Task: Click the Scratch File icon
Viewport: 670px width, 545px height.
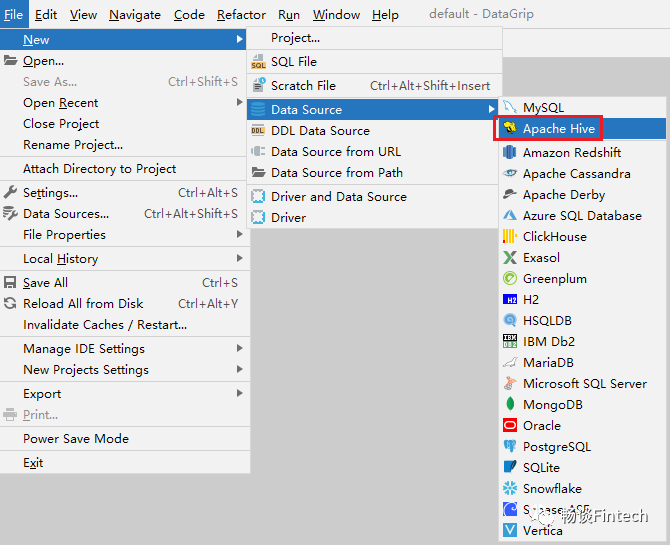Action: [258, 85]
